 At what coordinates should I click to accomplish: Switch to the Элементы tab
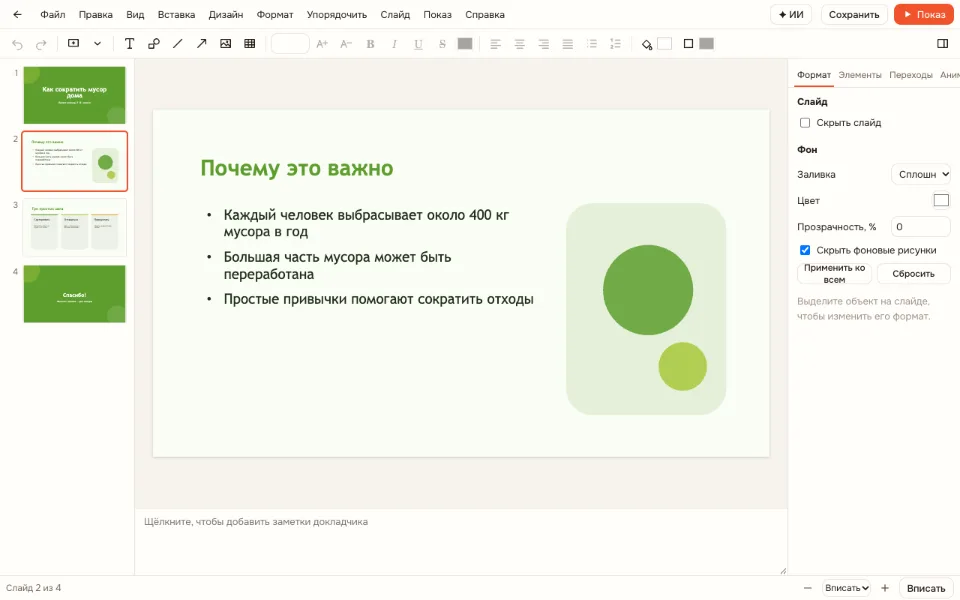(x=860, y=75)
